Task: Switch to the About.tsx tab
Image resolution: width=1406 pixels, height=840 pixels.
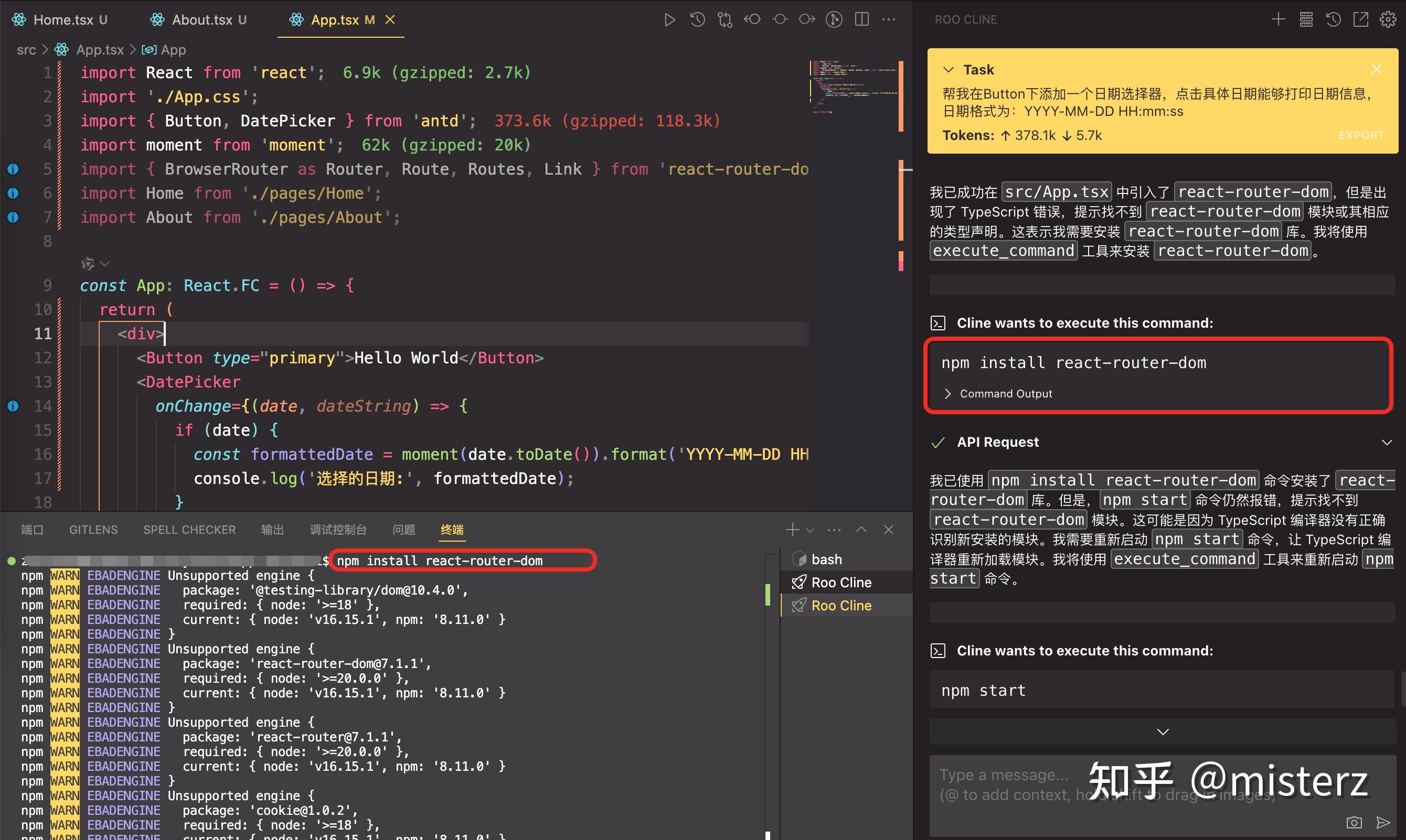Action: click(201, 19)
